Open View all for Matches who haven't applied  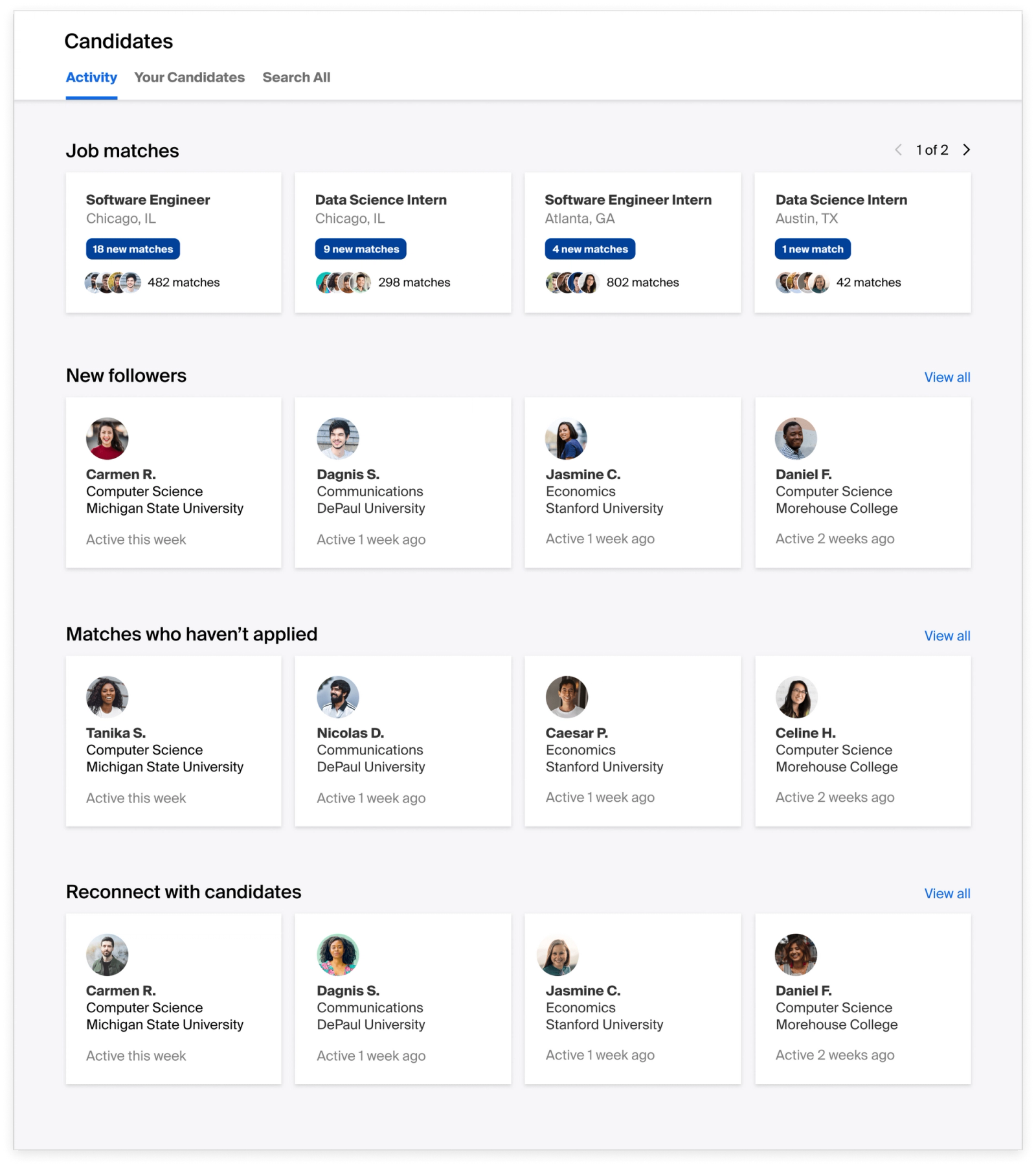coord(947,636)
